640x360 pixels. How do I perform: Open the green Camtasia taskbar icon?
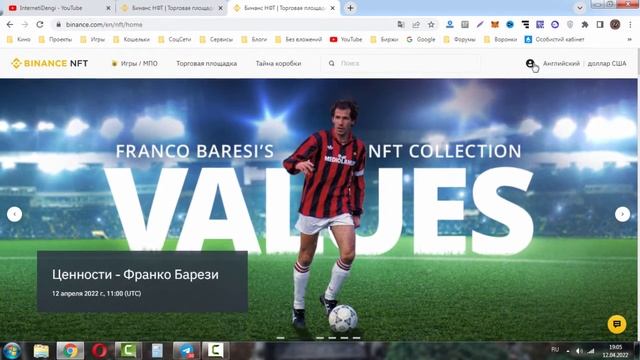(x=128, y=351)
